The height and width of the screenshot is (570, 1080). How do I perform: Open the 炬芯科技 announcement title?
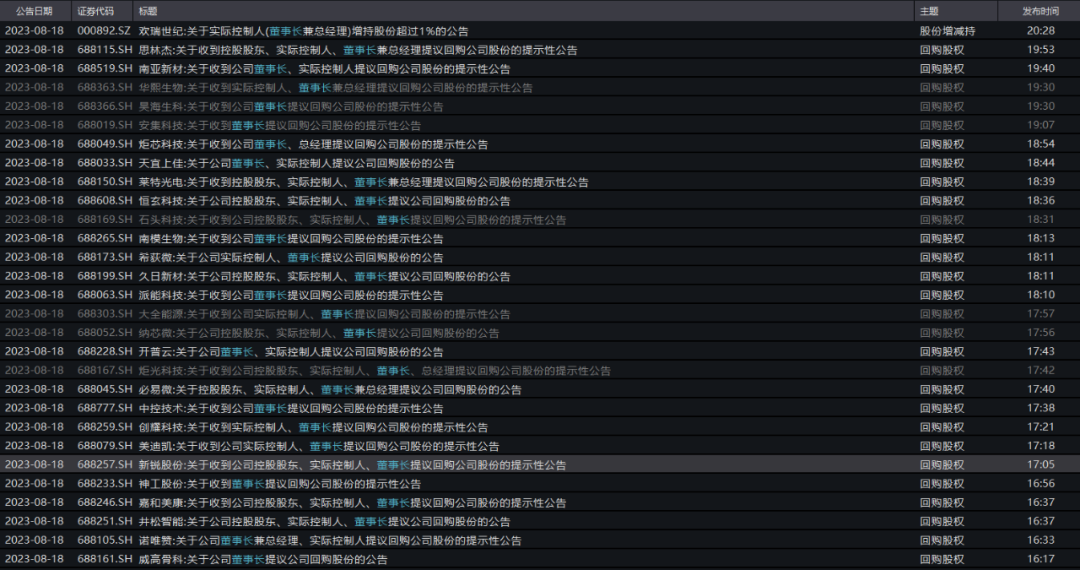(313, 144)
